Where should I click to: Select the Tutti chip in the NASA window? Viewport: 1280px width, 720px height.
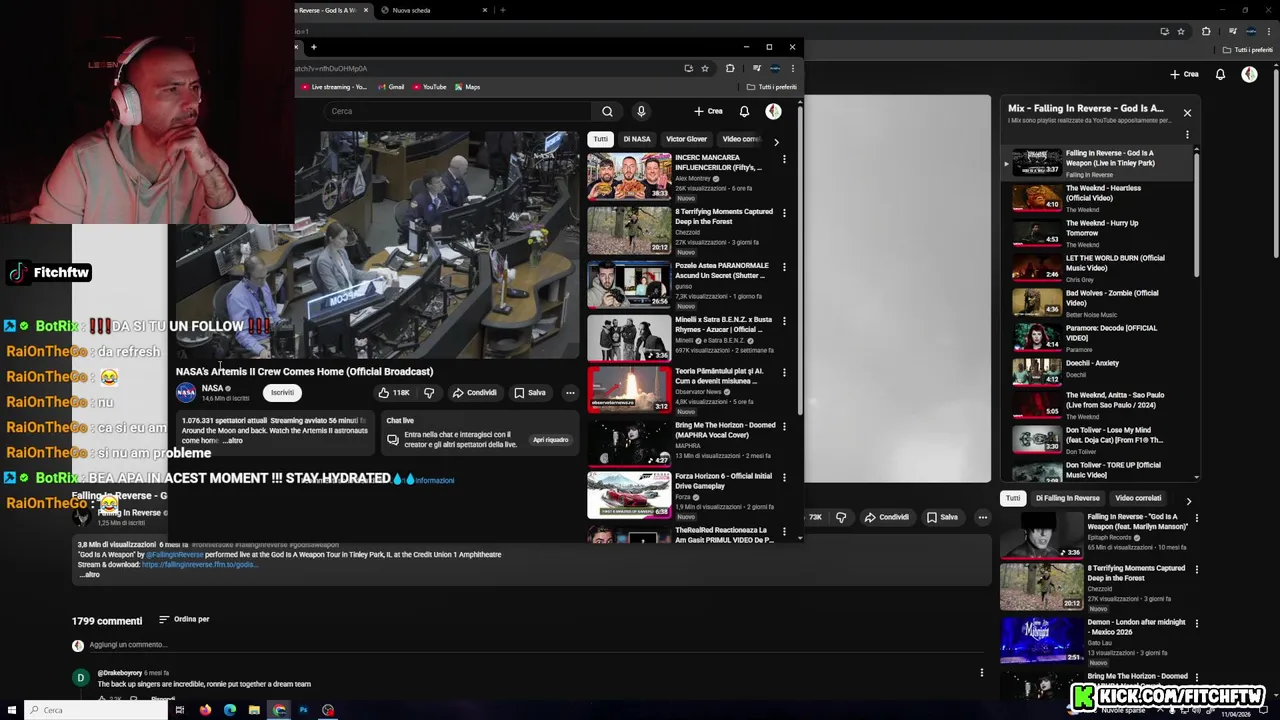click(600, 139)
